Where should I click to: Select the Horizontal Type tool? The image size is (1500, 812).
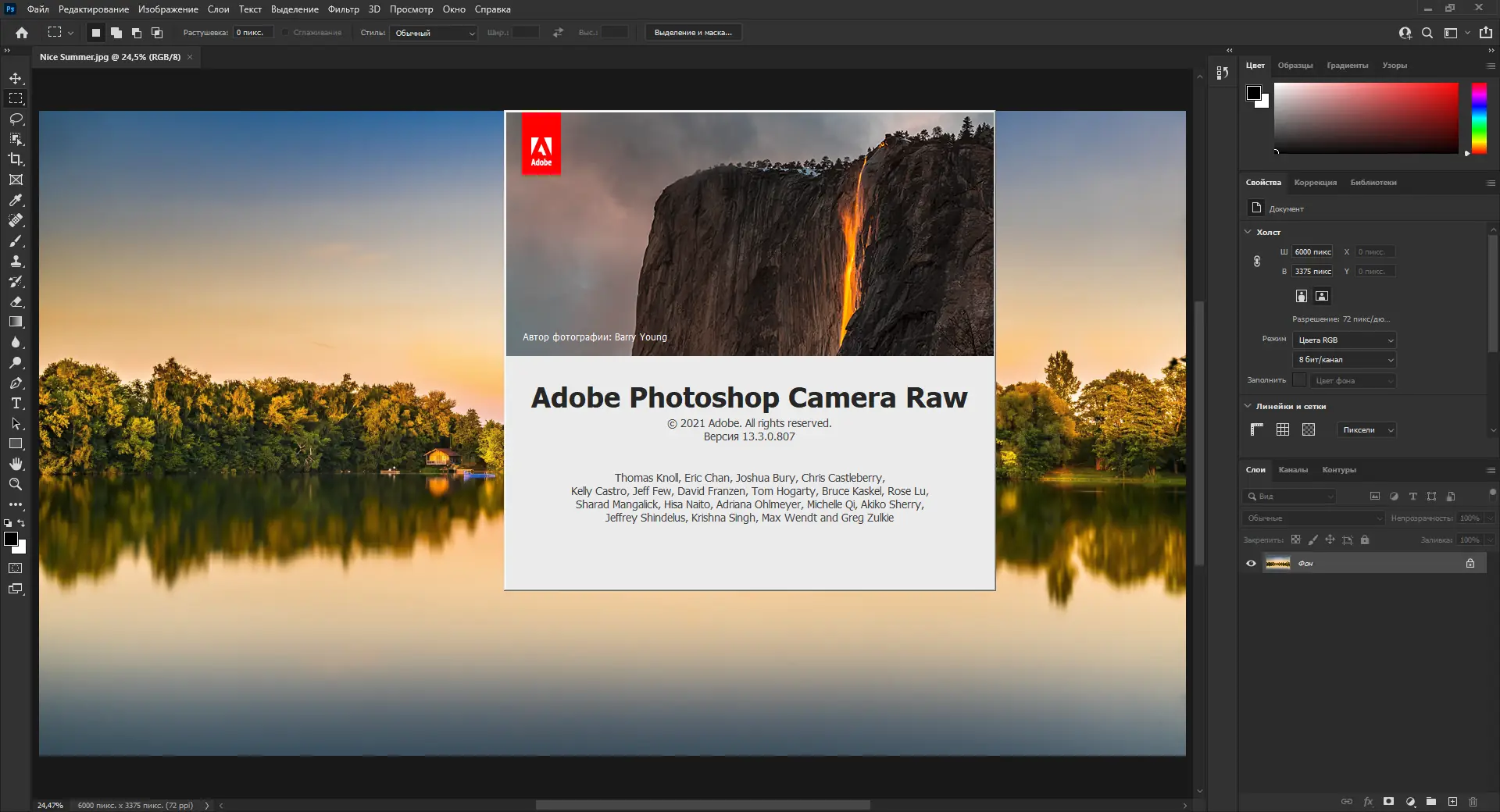click(x=16, y=403)
